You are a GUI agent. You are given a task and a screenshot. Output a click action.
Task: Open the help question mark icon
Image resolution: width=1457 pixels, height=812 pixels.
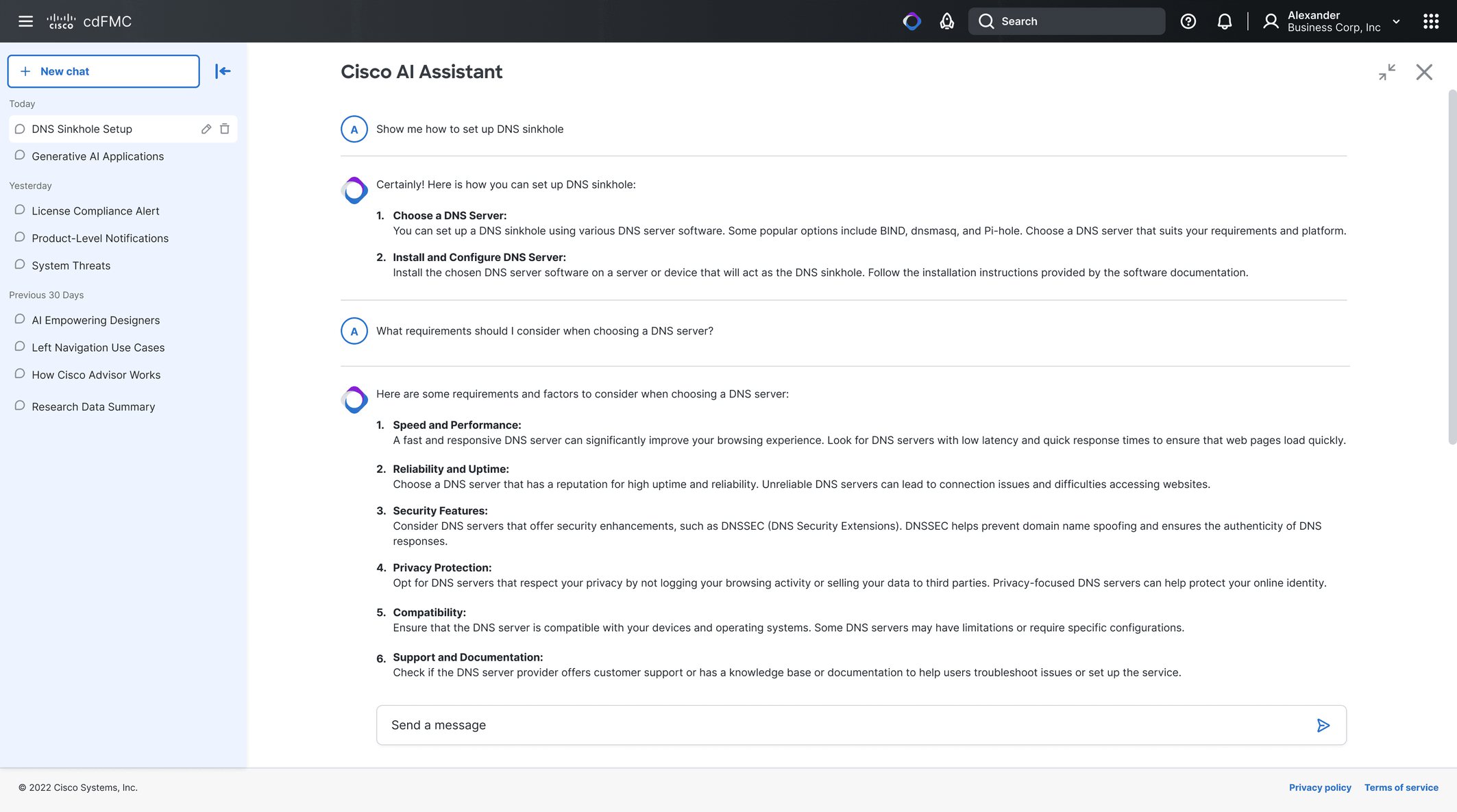[1188, 21]
